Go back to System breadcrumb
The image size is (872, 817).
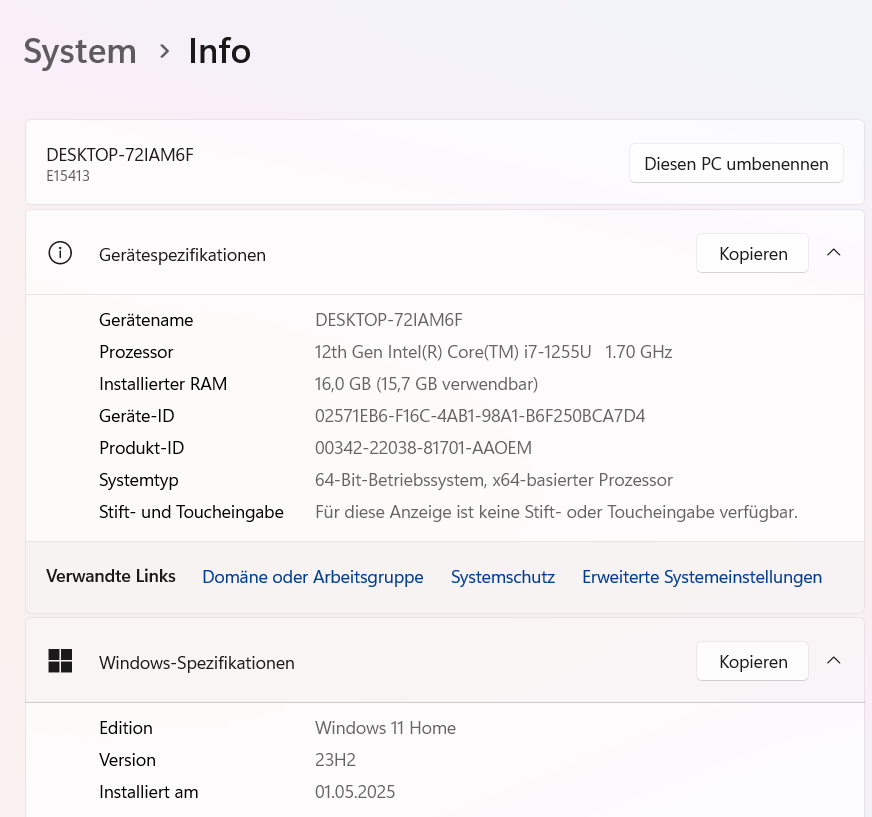(80, 52)
